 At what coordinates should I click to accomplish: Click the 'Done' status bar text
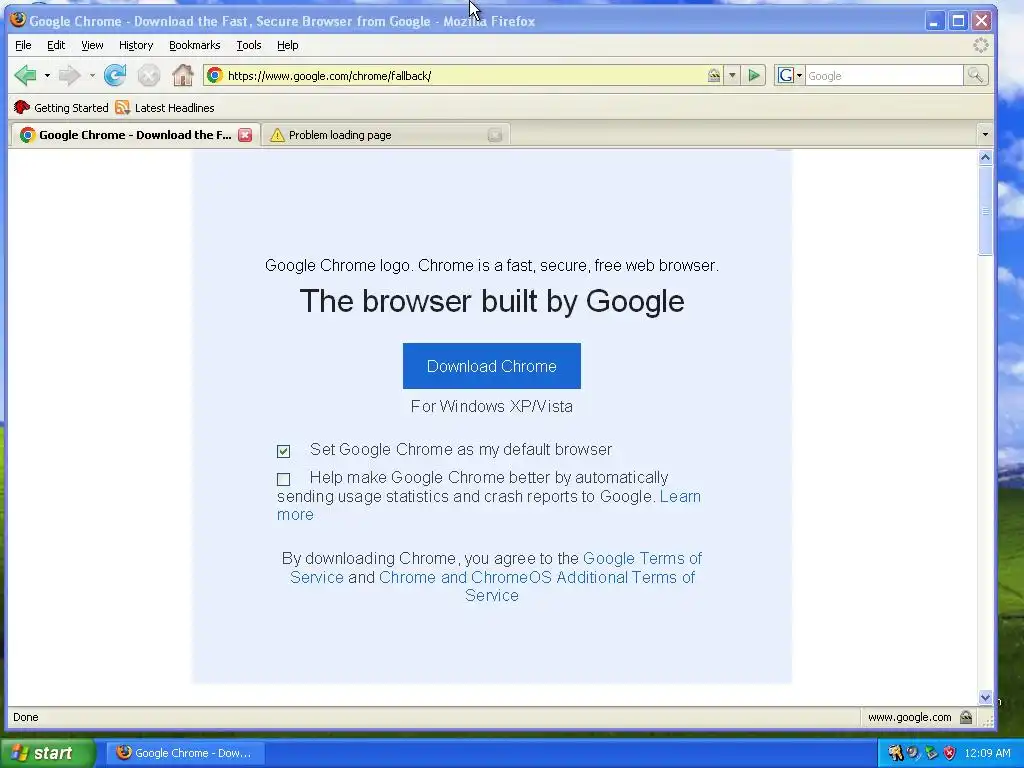tap(25, 717)
